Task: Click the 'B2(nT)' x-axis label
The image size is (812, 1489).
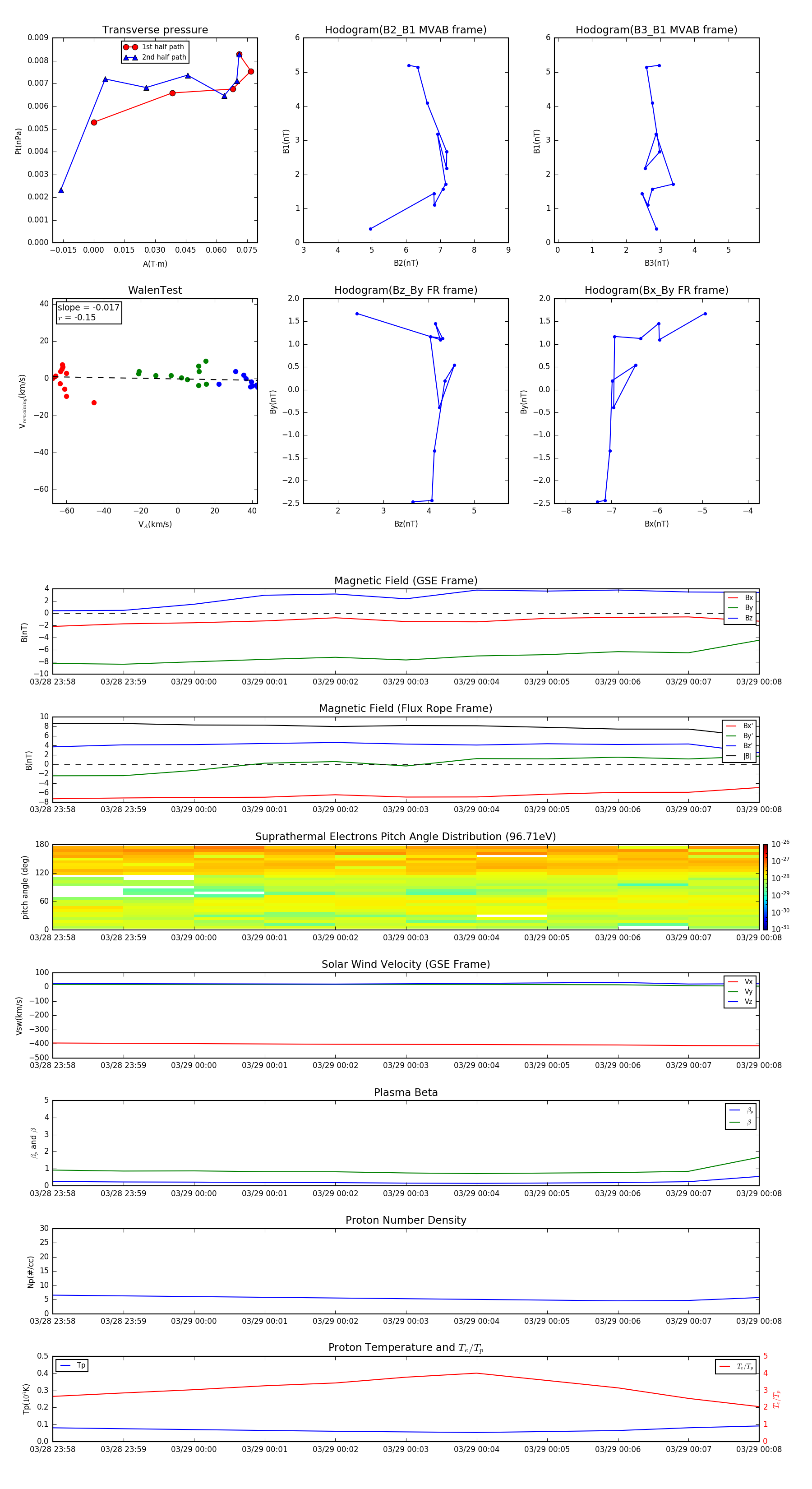Action: tap(406, 263)
